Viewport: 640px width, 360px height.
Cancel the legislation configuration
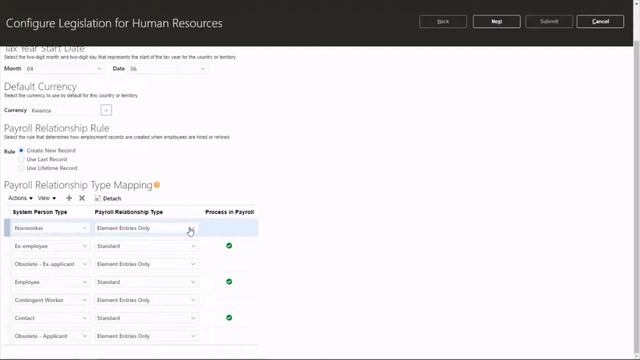tap(600, 22)
